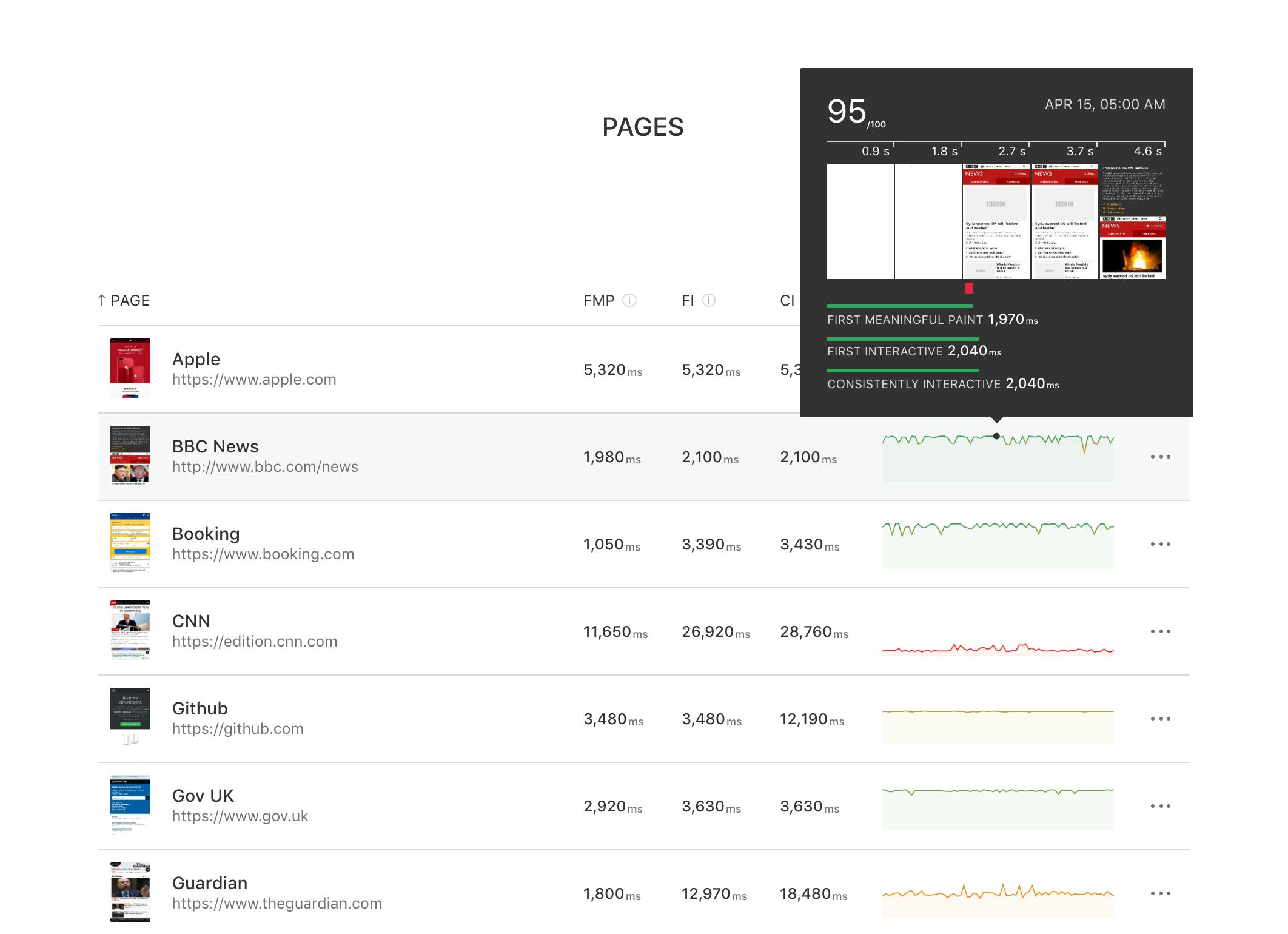
Task: Click the https://edition.cnn.com URL
Action: coord(255,642)
